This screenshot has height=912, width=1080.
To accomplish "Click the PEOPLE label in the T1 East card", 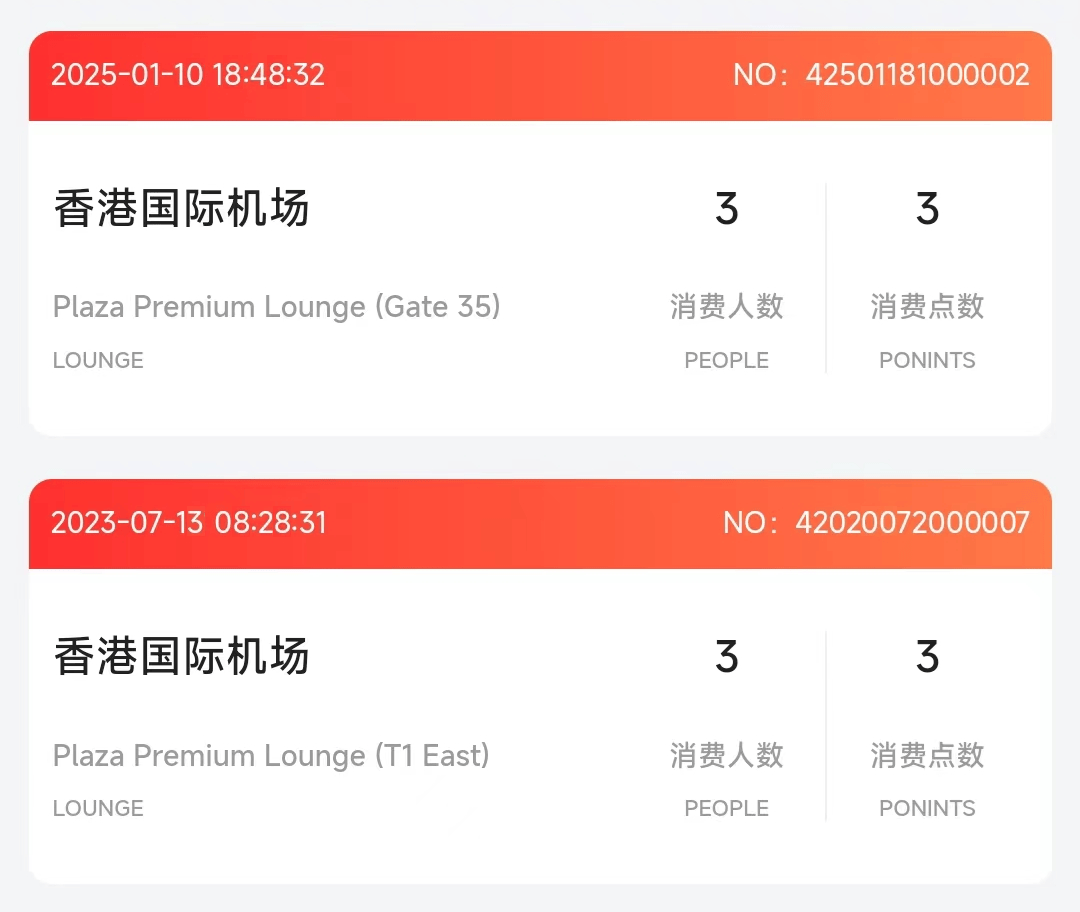I will (727, 808).
